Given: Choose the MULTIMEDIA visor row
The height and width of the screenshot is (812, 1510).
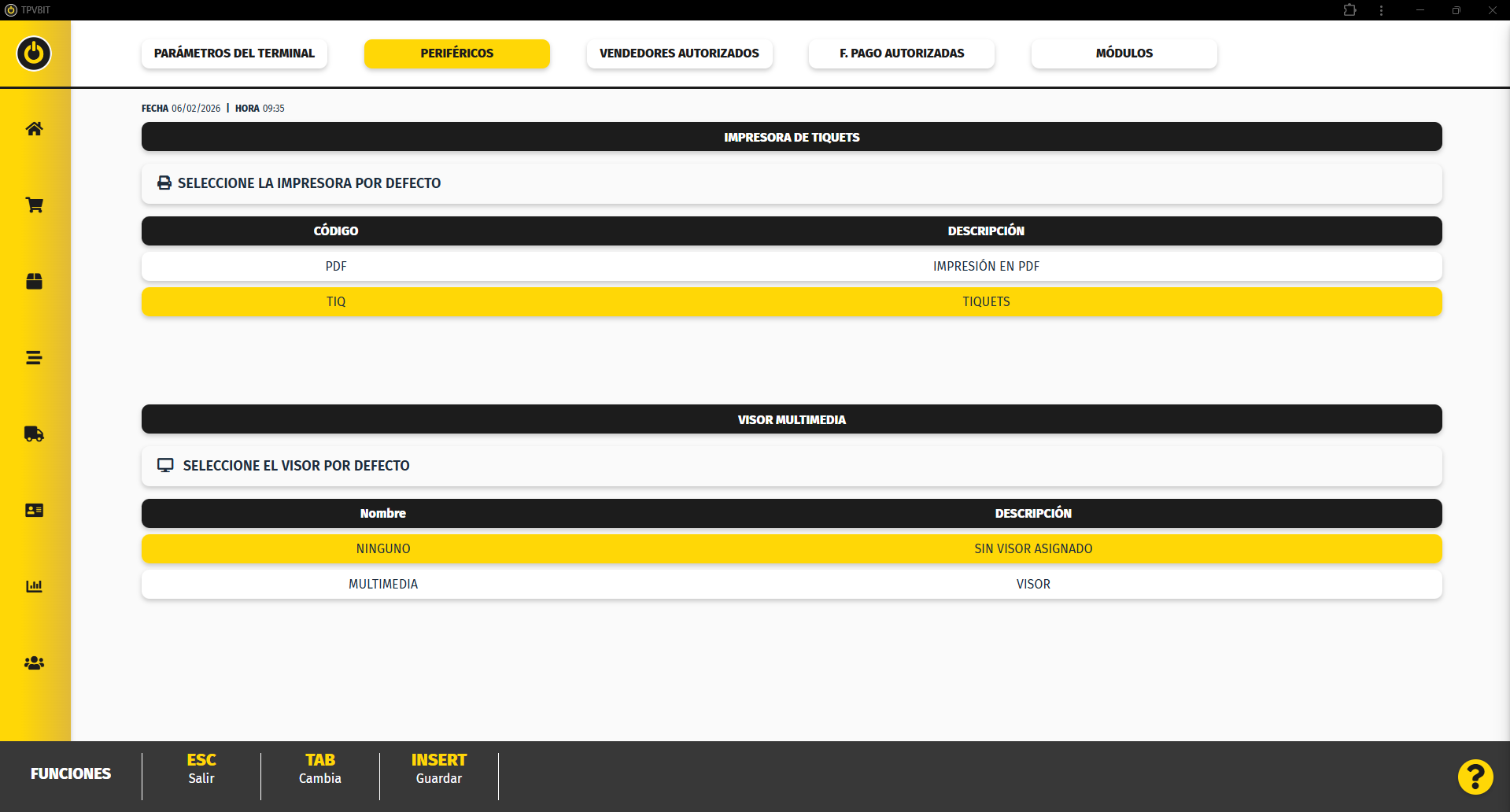Looking at the screenshot, I should [x=791, y=585].
